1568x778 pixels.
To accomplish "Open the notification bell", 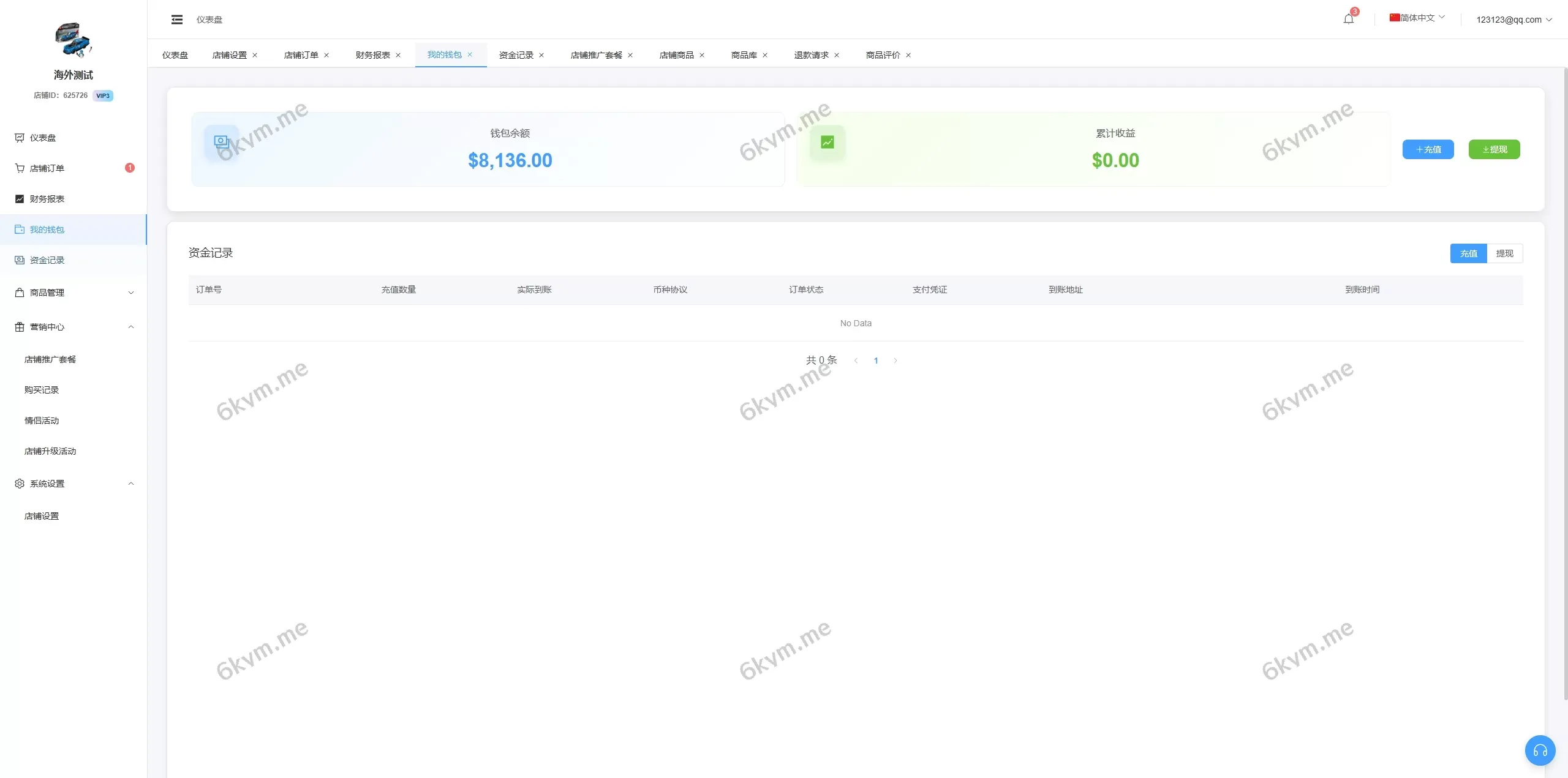I will tap(1348, 19).
